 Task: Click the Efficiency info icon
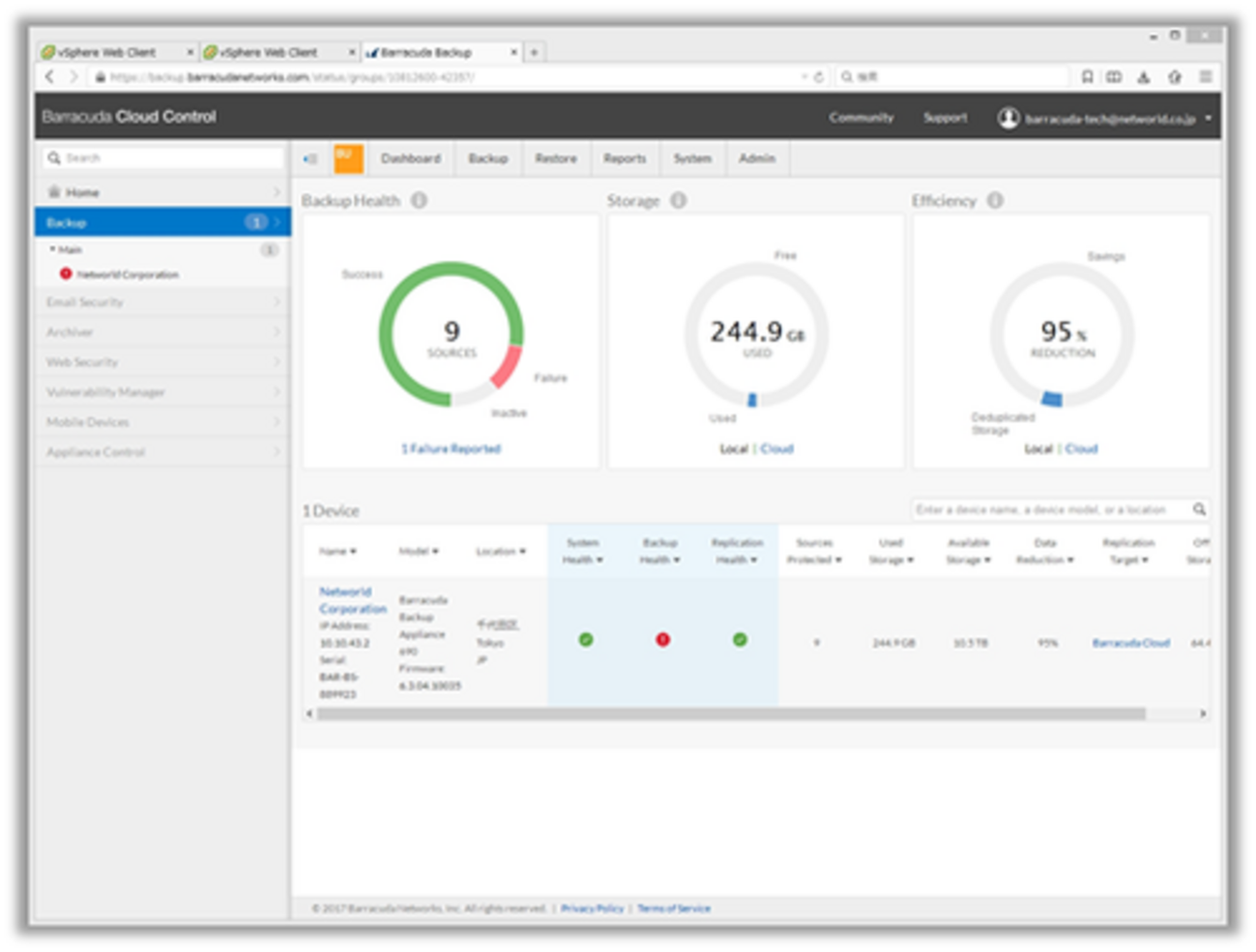coord(995,200)
